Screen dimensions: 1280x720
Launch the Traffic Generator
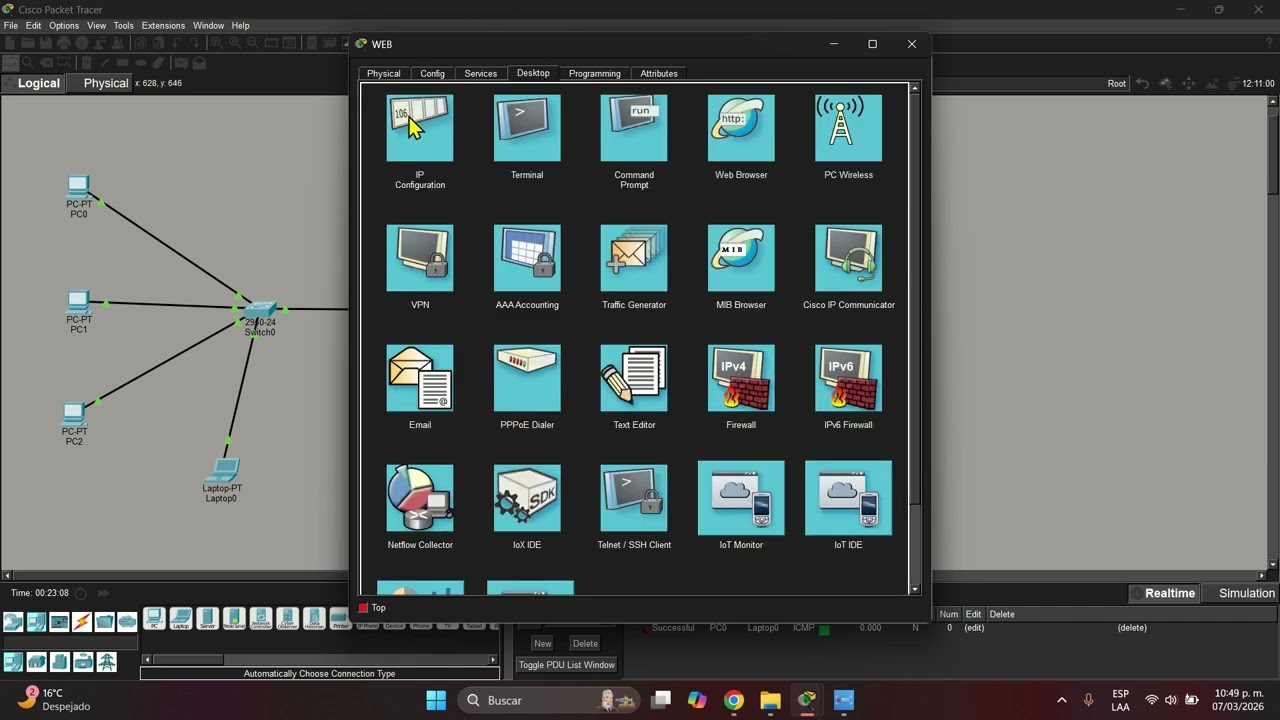tap(634, 258)
